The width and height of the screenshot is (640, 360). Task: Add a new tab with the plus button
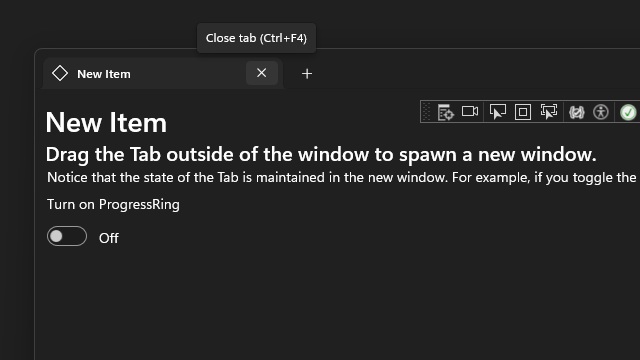(307, 74)
